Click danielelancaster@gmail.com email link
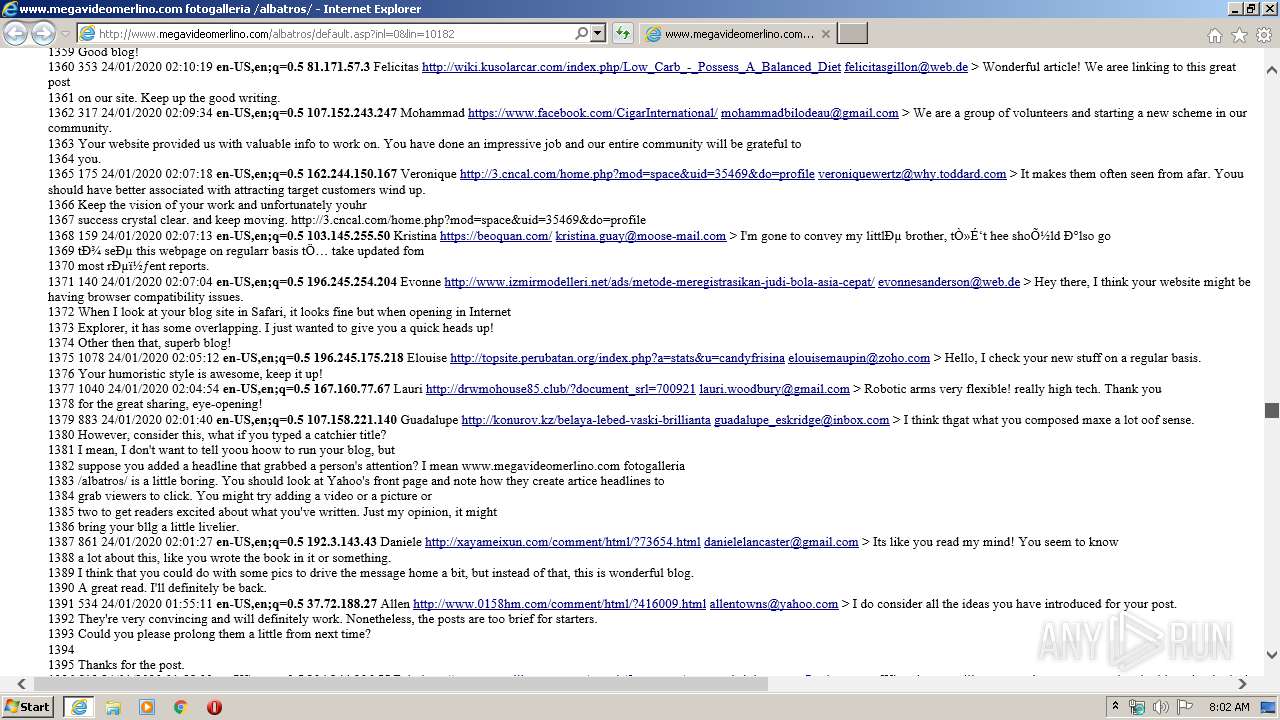Viewport: 1280px width, 720px height. pos(781,542)
